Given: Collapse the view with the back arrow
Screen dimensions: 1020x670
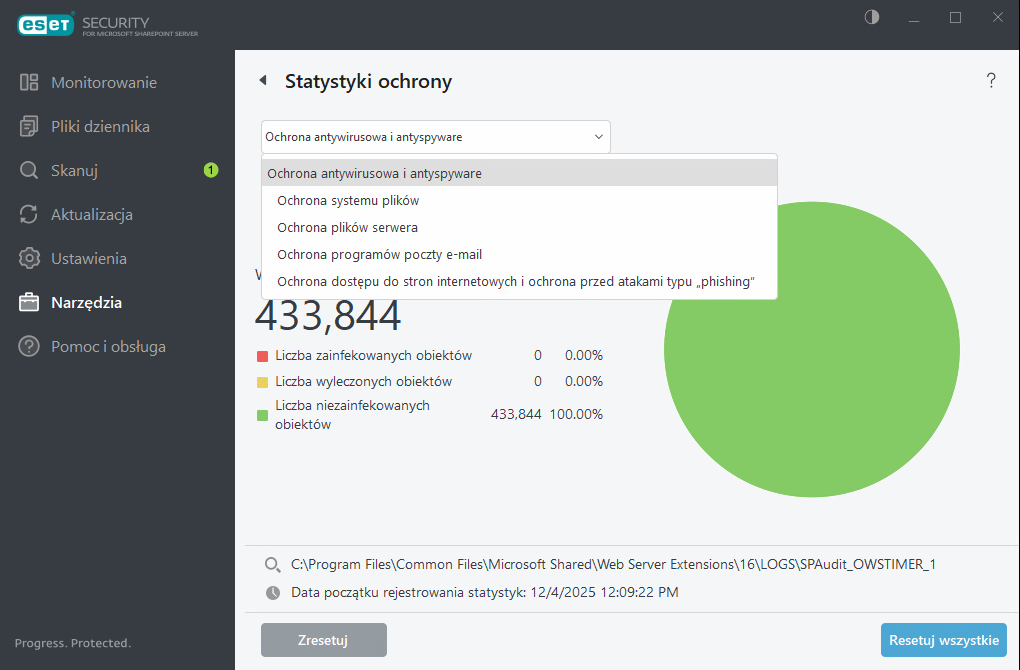Looking at the screenshot, I should point(263,80).
